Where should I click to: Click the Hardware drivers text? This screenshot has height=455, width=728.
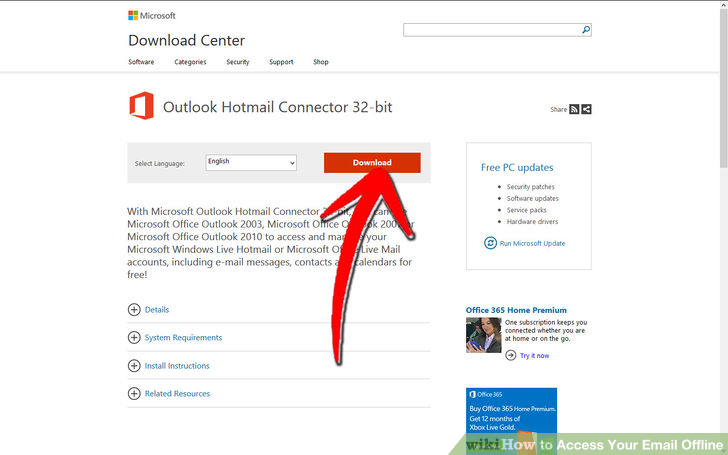point(533,221)
